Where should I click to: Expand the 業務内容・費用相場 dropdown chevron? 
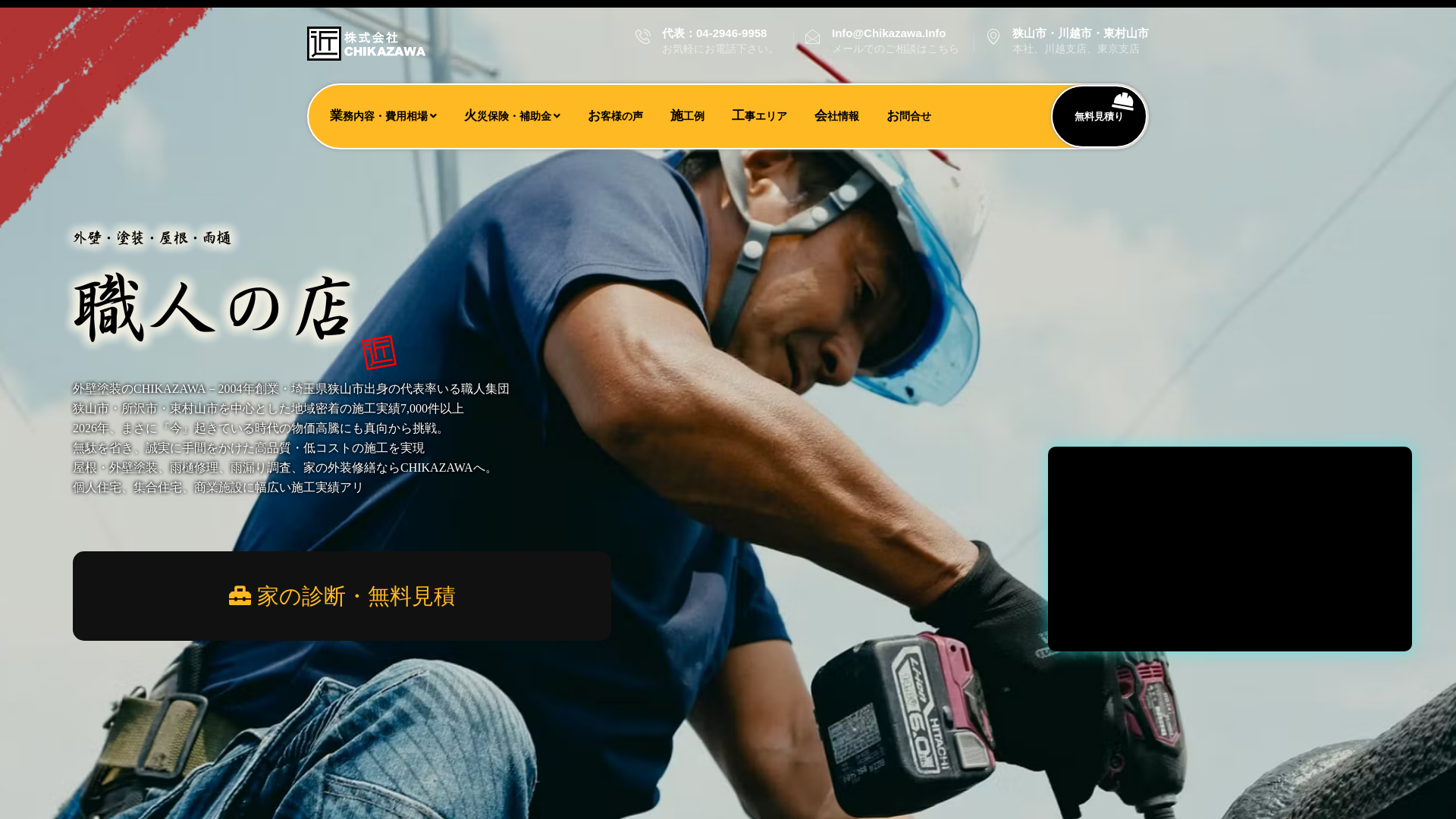click(434, 116)
